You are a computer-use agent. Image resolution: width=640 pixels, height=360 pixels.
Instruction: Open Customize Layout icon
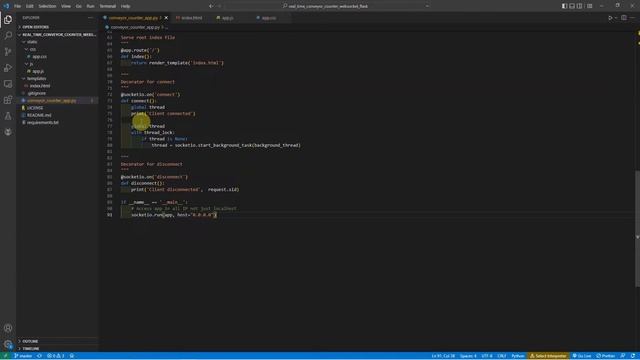pos(590,6)
